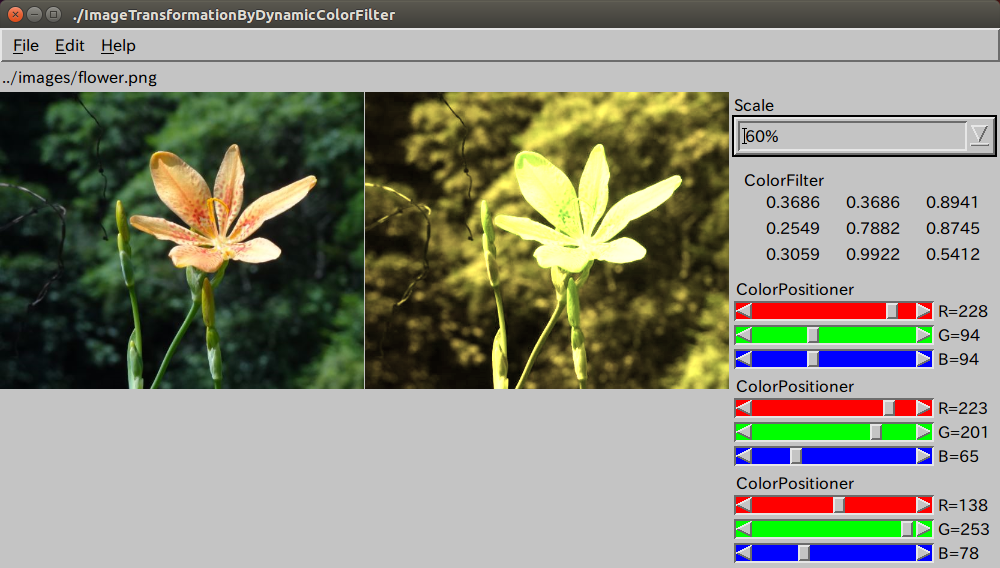Image resolution: width=1000 pixels, height=568 pixels.
Task: Click the G=253 green slider thumb
Action: coord(907,529)
